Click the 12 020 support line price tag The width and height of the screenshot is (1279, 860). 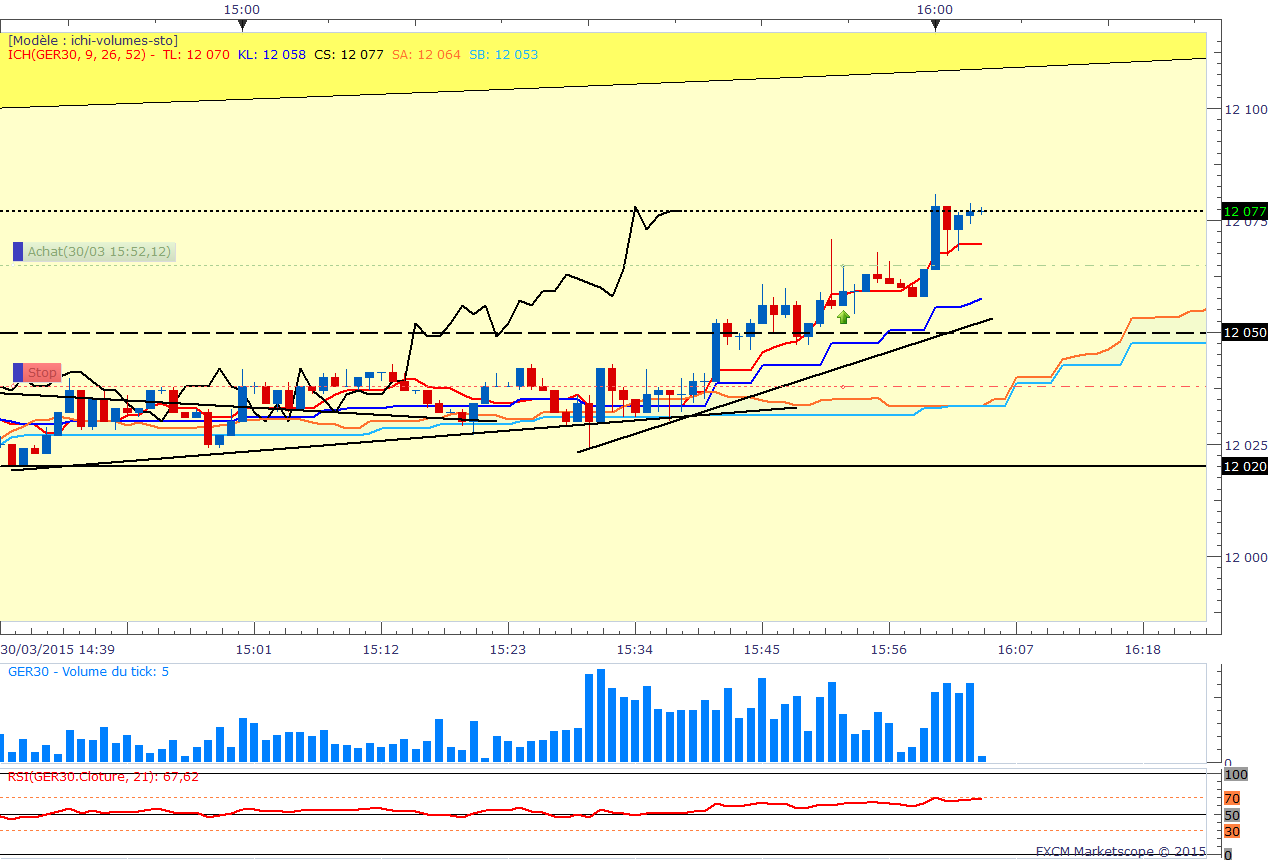point(1244,466)
